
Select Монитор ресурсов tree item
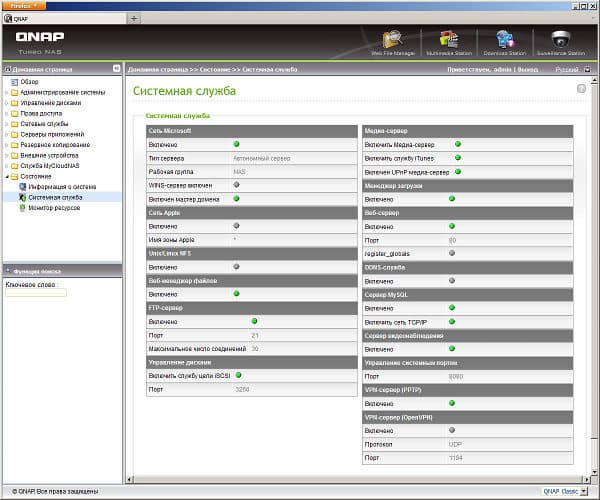[x=54, y=208]
